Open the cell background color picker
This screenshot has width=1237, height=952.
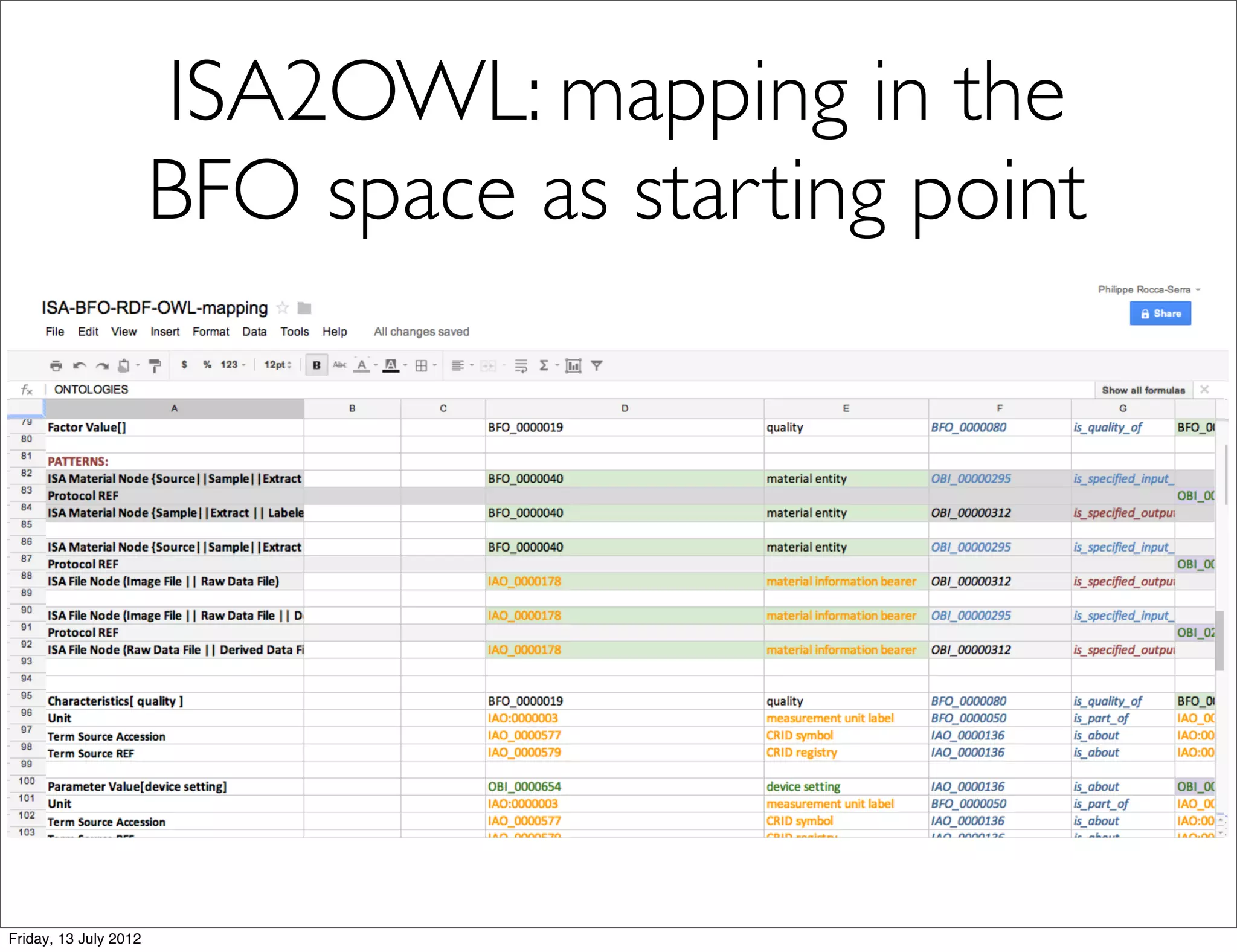point(391,365)
